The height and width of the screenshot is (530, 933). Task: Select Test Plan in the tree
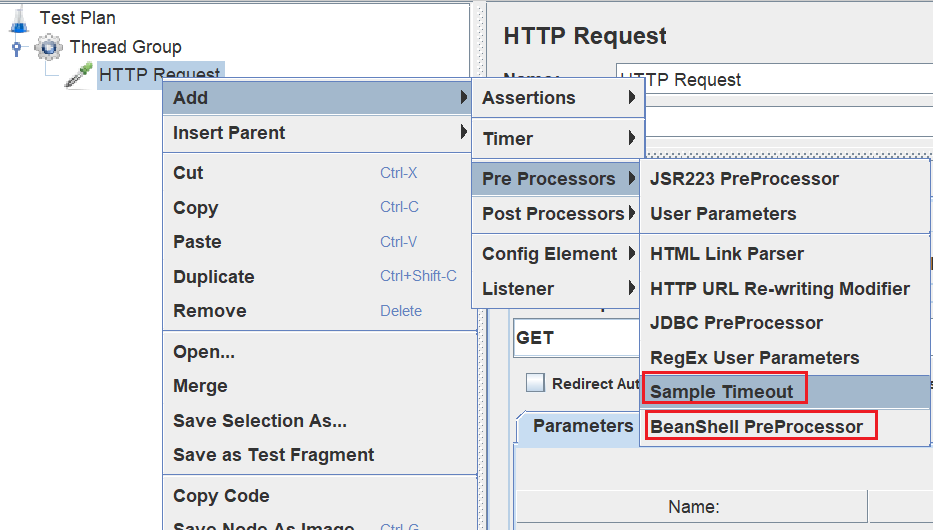tap(77, 18)
